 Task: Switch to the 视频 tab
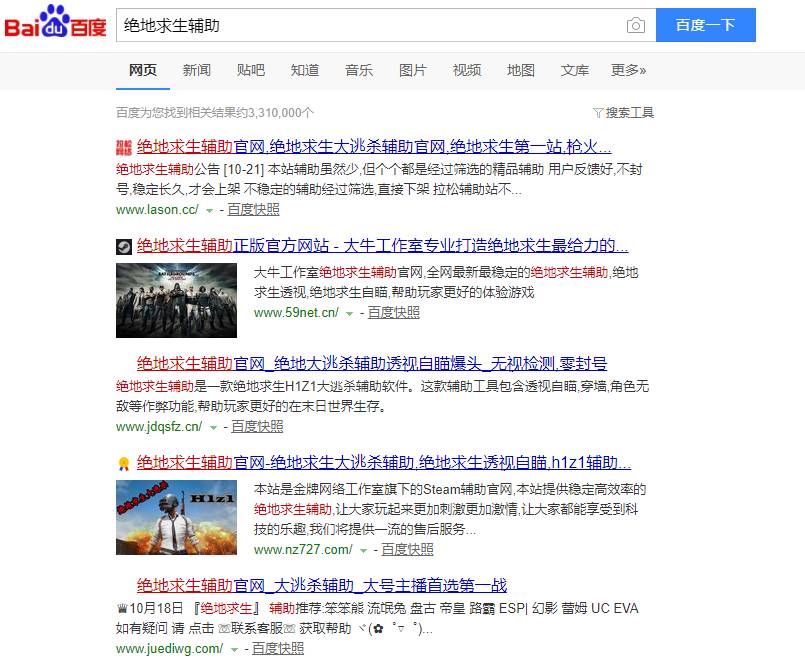click(x=467, y=70)
